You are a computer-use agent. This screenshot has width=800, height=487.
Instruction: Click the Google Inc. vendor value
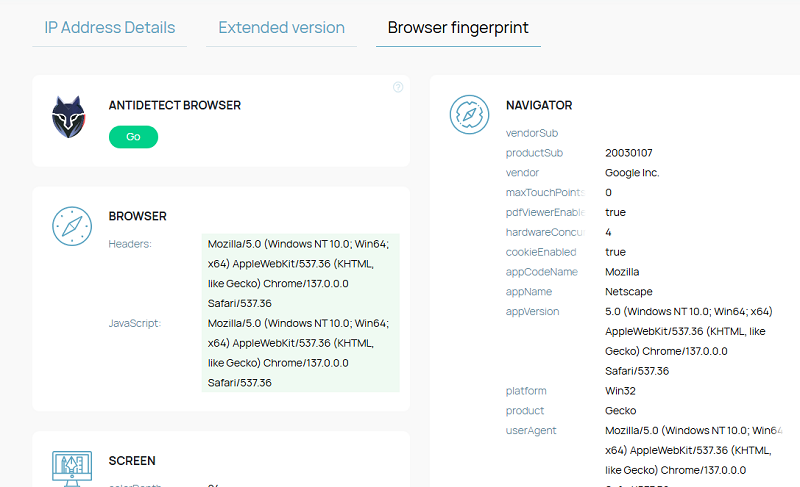click(x=632, y=173)
